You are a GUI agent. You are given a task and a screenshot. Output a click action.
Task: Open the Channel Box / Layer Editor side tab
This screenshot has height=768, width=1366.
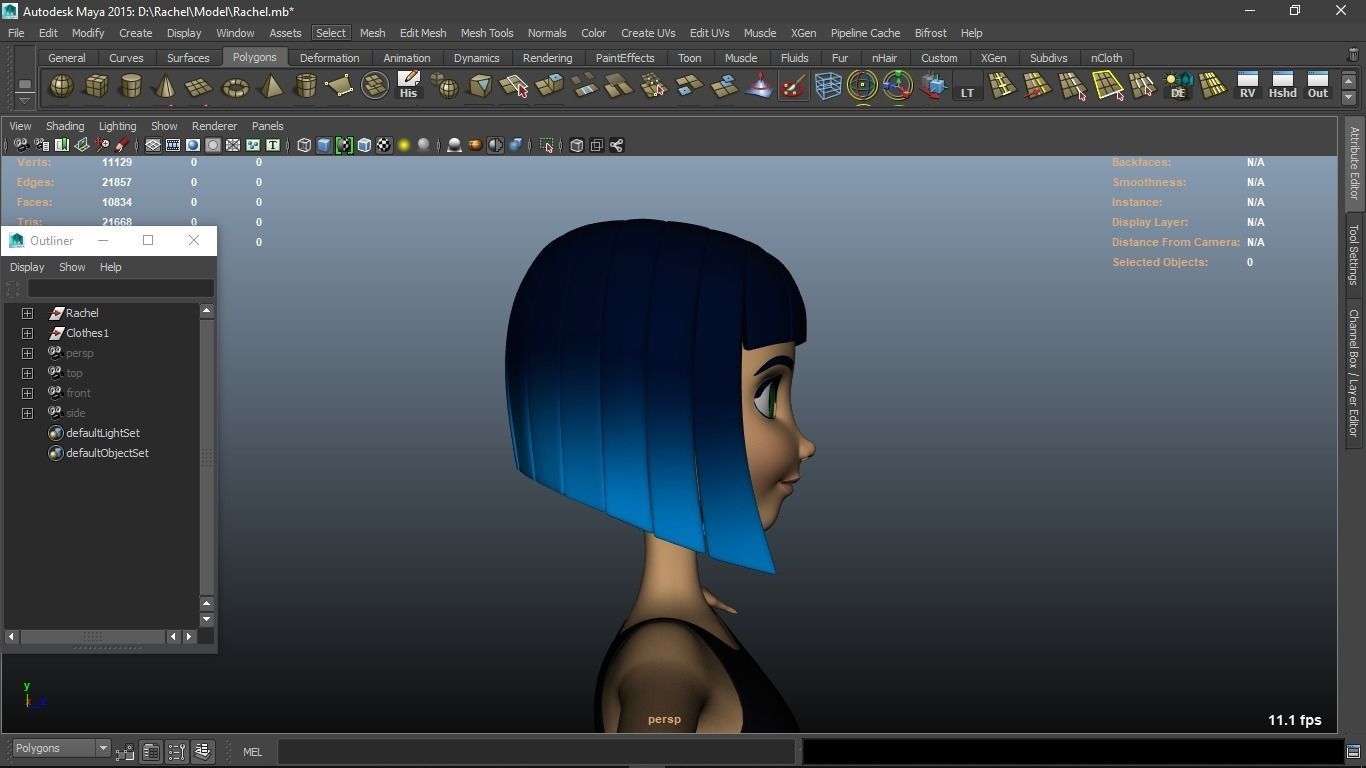click(x=1354, y=373)
